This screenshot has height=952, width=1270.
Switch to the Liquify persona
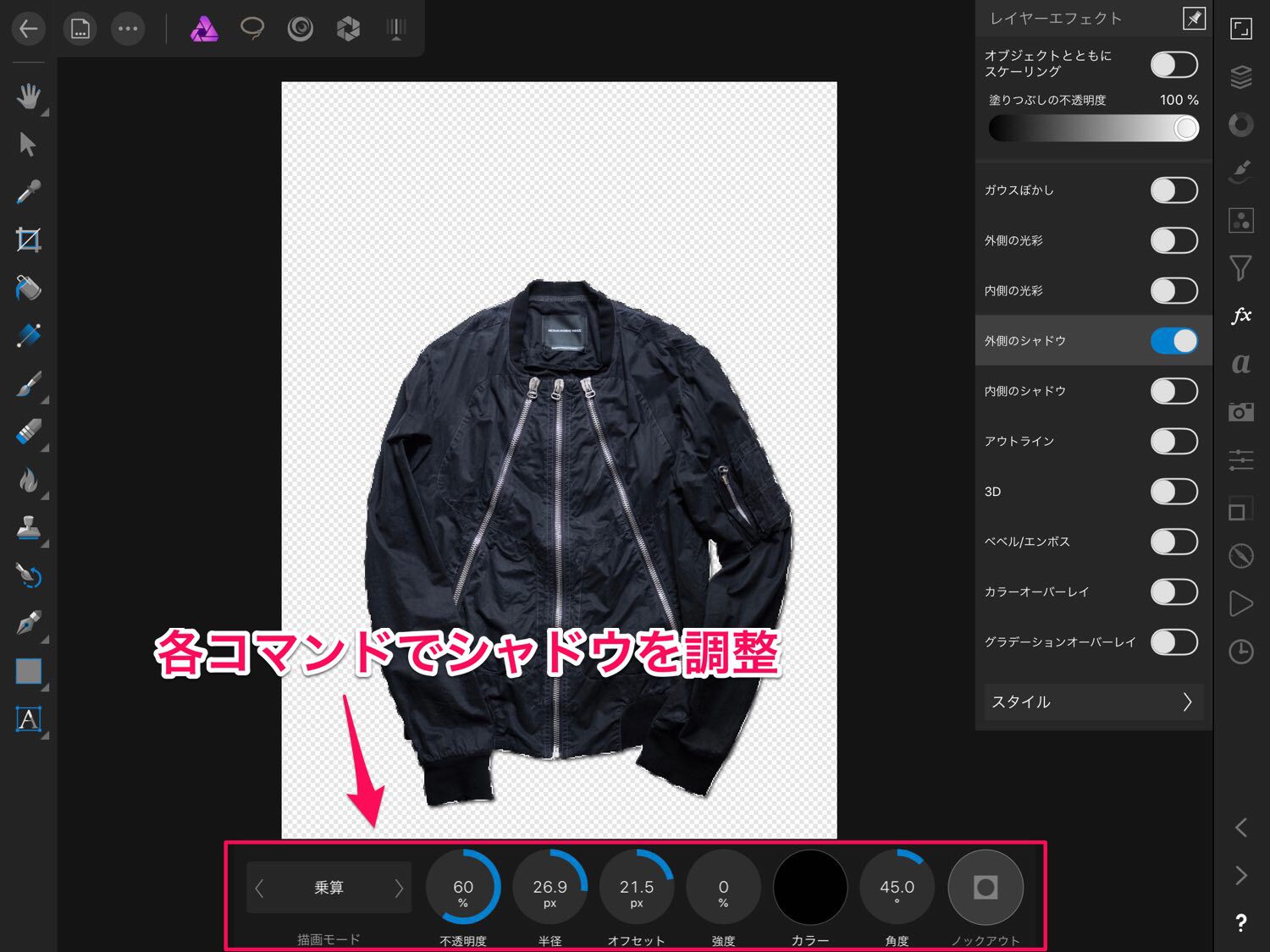pyautogui.click(x=300, y=30)
